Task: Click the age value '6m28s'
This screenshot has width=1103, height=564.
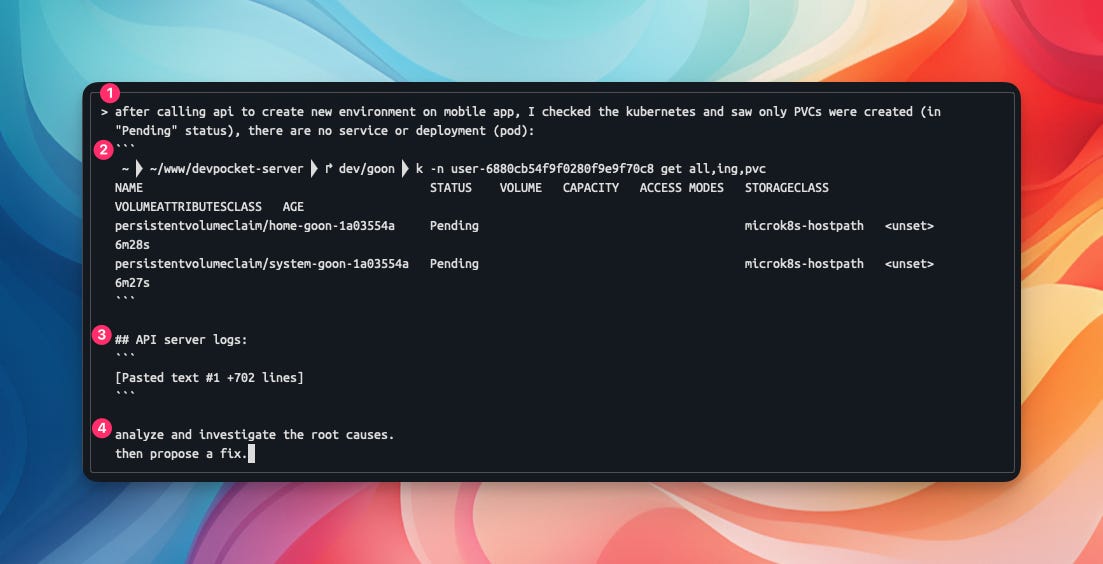Action: coord(132,245)
